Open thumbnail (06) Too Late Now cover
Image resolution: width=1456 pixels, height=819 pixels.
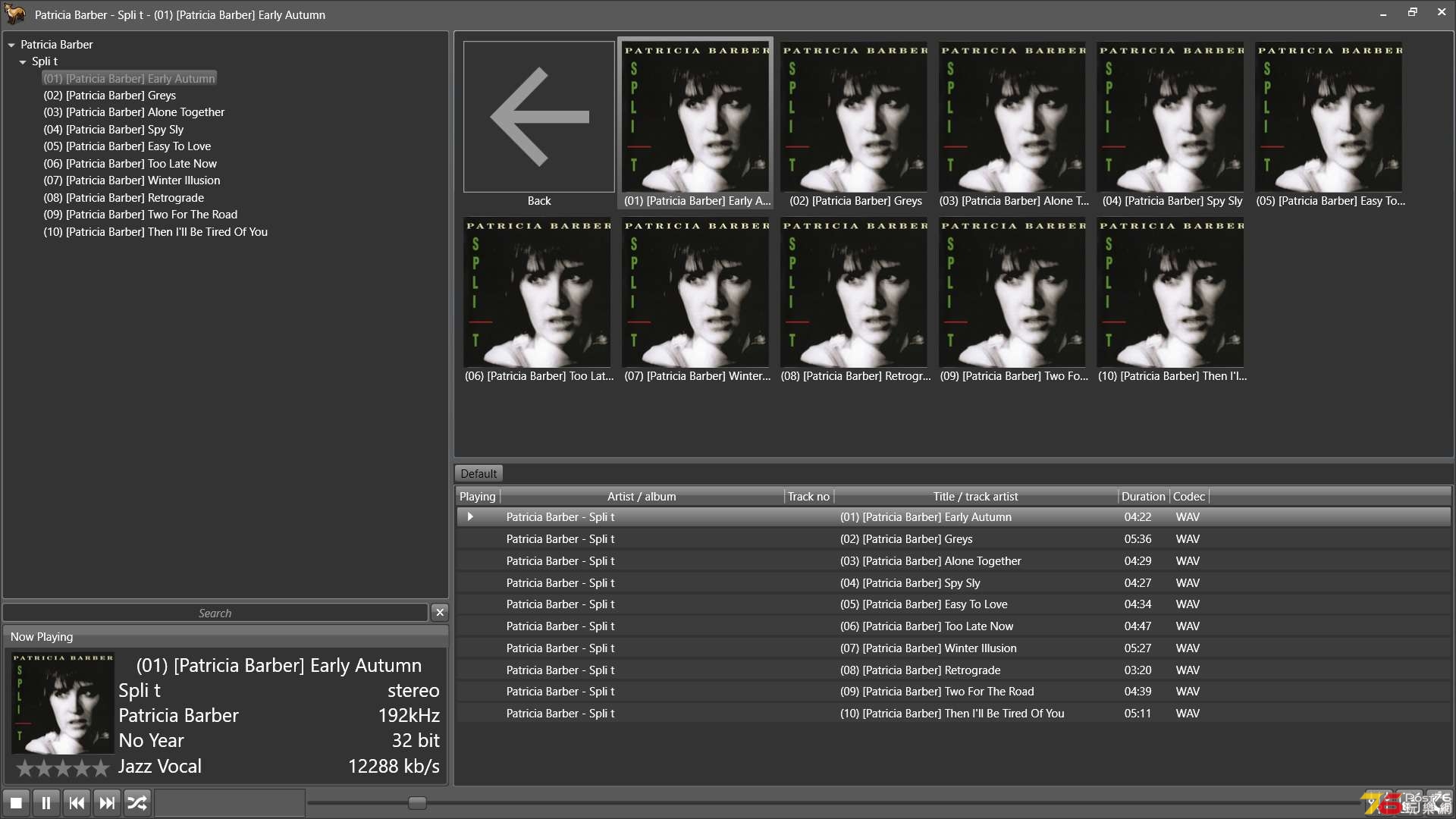point(538,293)
